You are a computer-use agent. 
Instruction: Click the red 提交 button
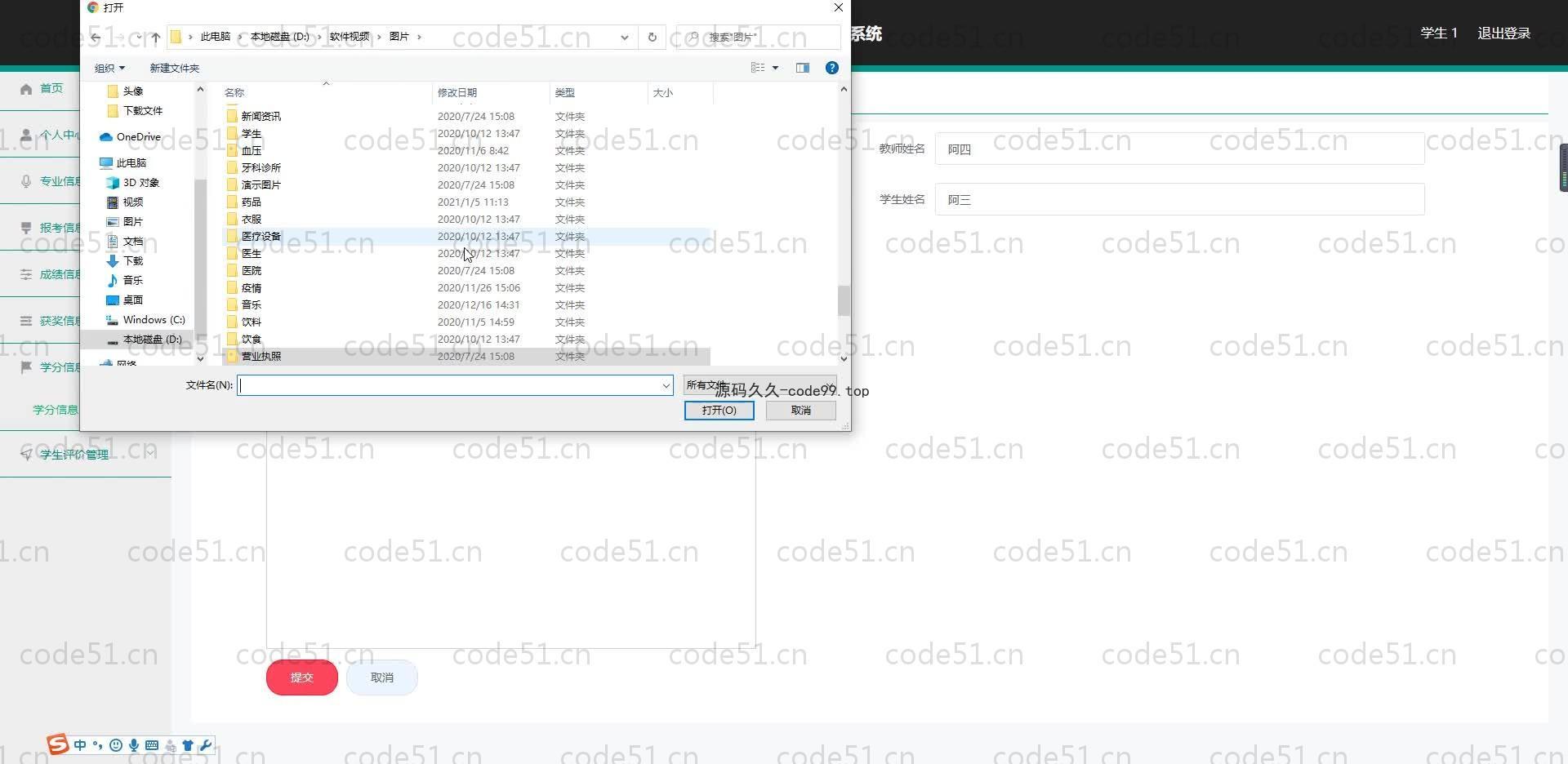tap(302, 677)
